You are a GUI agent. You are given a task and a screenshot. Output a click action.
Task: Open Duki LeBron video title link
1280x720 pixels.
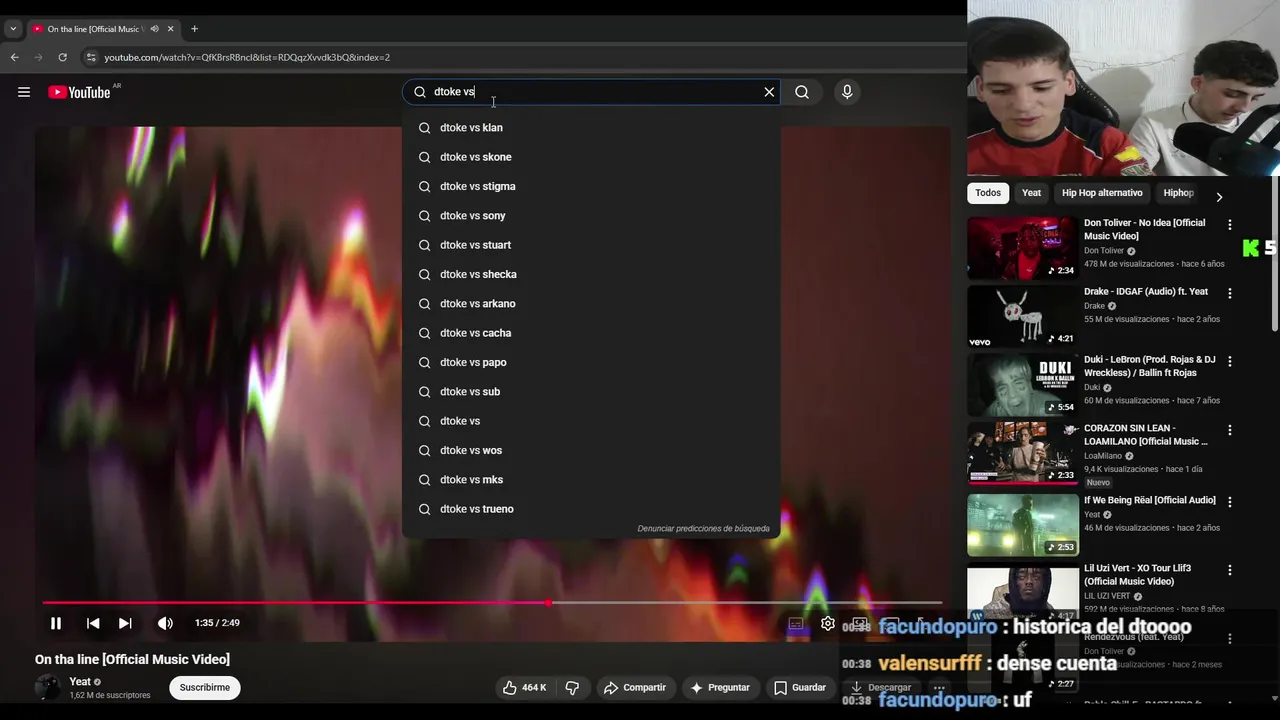[1150, 366]
